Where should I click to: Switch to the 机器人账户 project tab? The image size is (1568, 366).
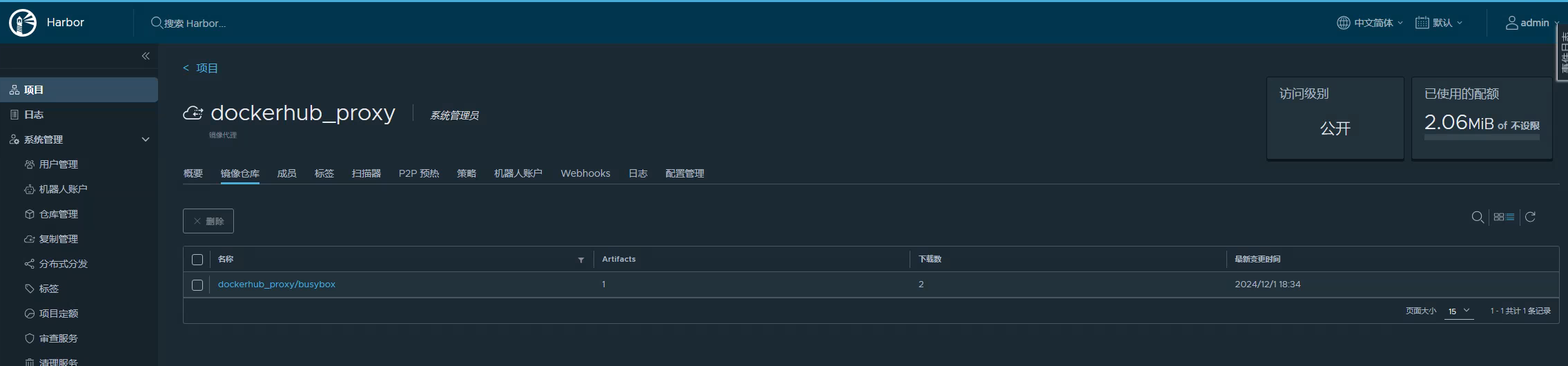(x=518, y=173)
